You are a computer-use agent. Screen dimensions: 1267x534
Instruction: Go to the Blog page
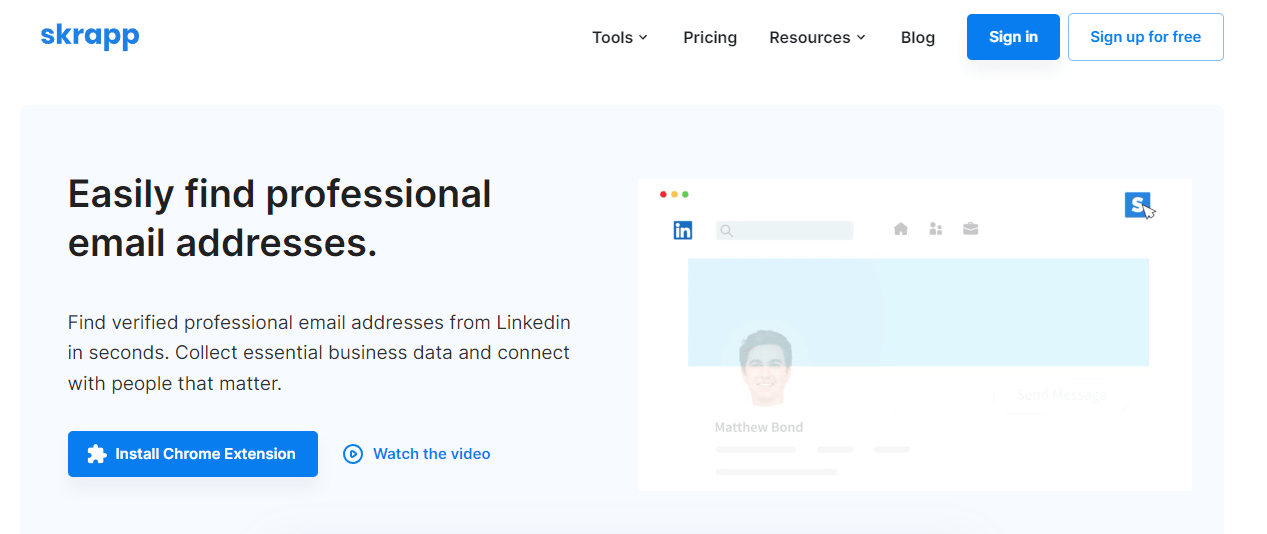point(917,37)
